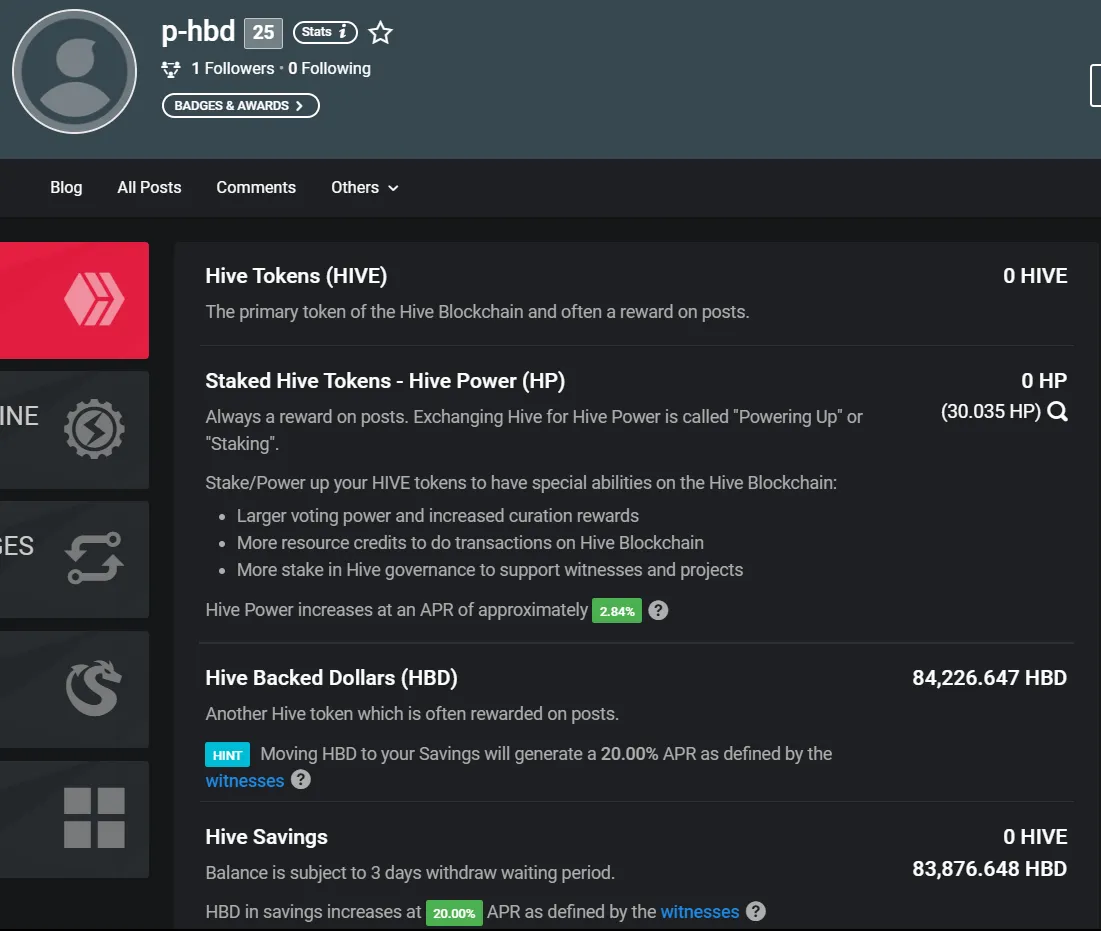Expand the Others dropdown menu
This screenshot has width=1101, height=931.
365,187
